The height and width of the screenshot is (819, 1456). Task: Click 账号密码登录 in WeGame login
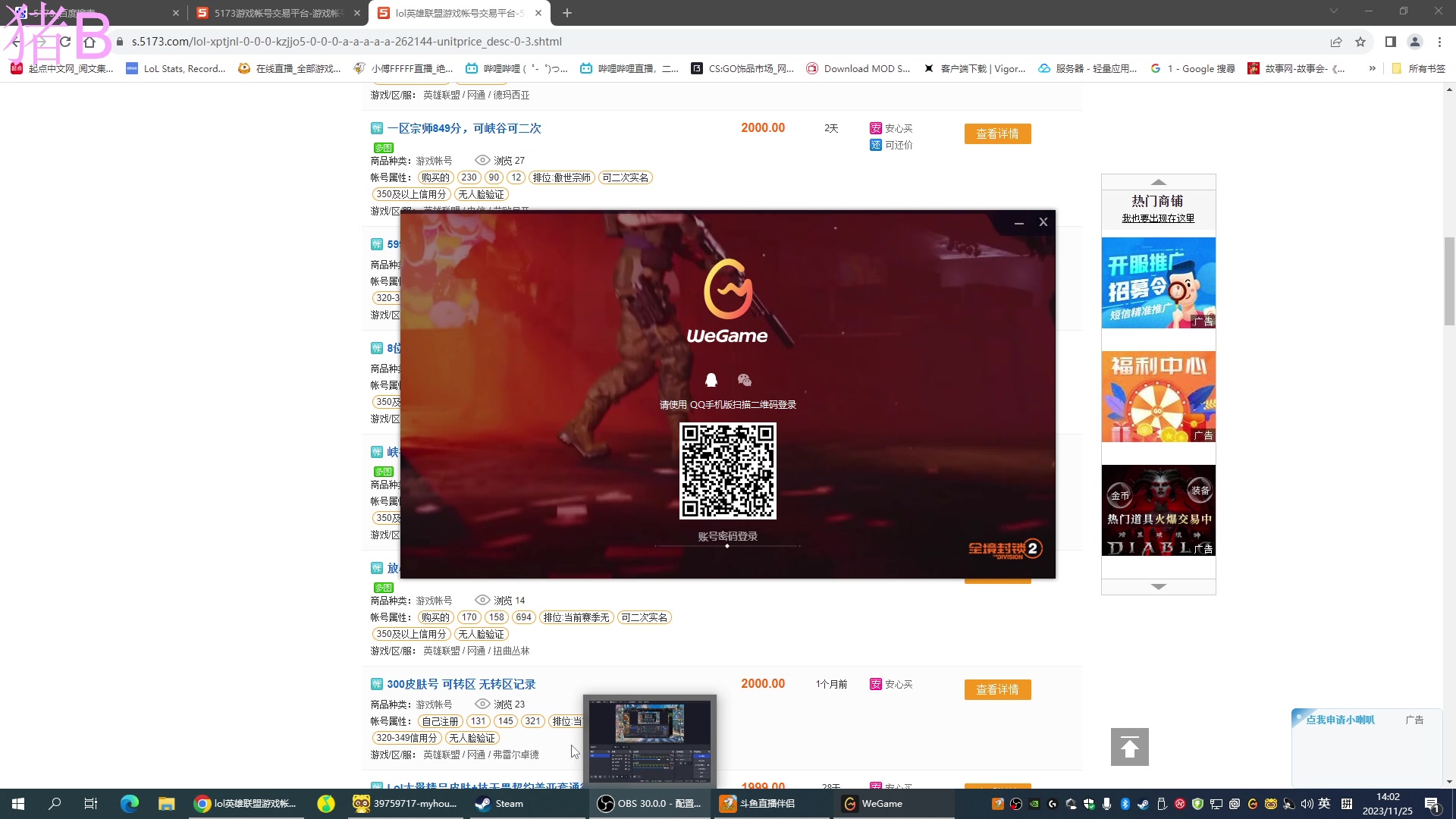click(727, 536)
